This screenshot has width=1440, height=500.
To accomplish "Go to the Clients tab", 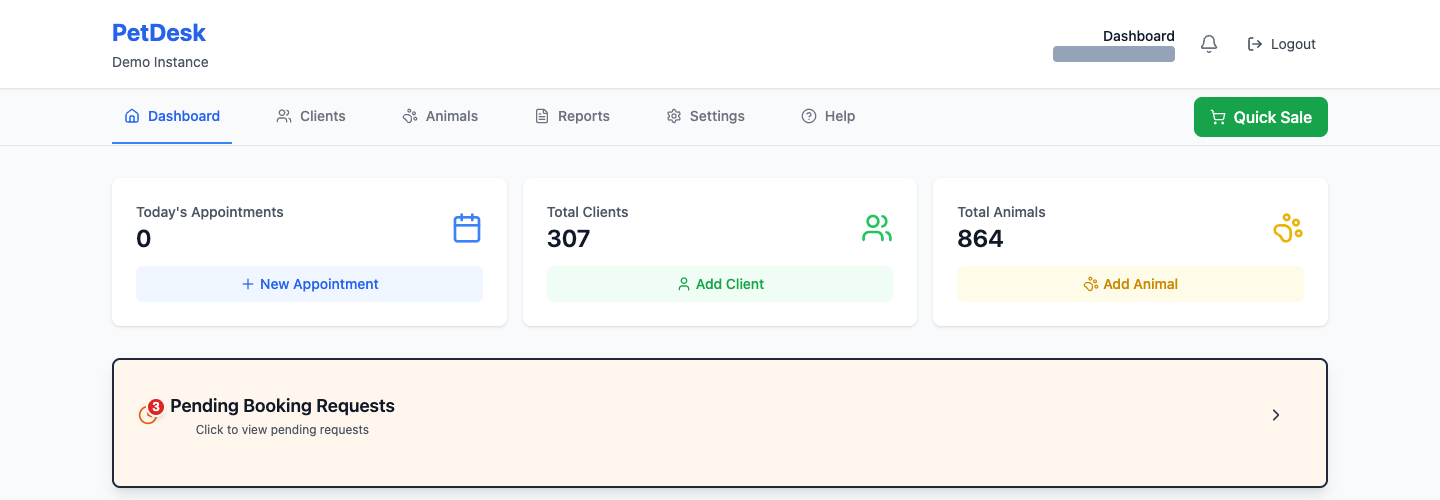I will click(x=311, y=116).
